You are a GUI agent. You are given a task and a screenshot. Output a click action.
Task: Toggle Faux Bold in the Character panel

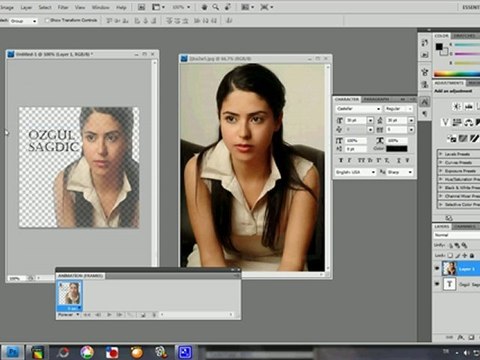coord(341,160)
